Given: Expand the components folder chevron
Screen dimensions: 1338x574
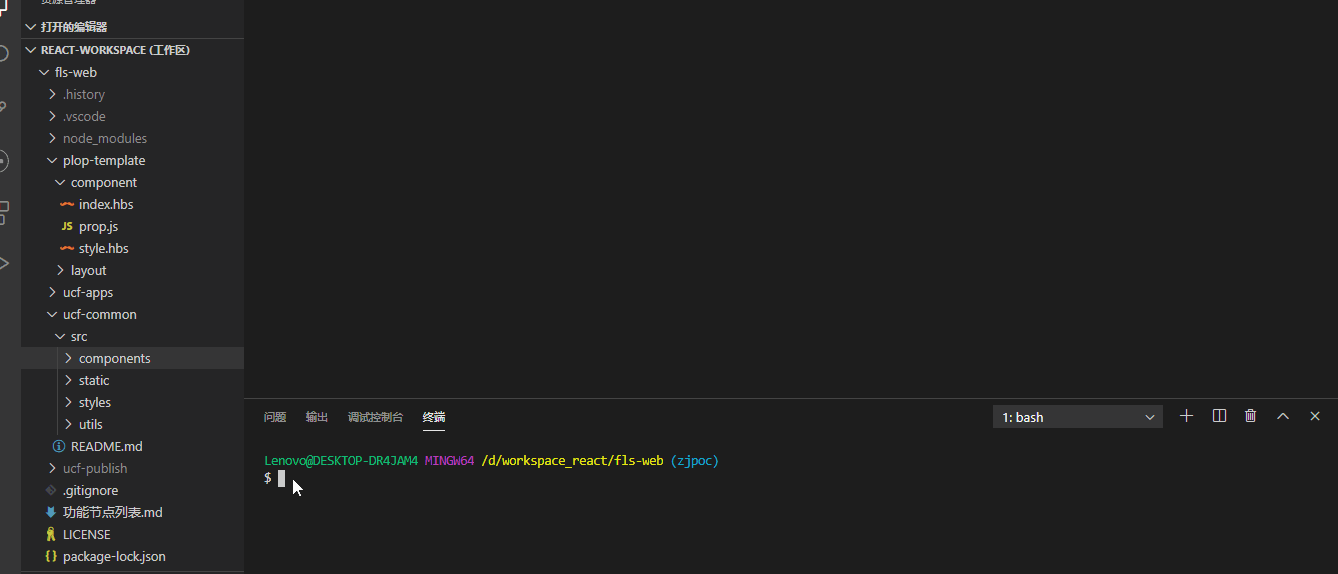Looking at the screenshot, I should (x=68, y=358).
